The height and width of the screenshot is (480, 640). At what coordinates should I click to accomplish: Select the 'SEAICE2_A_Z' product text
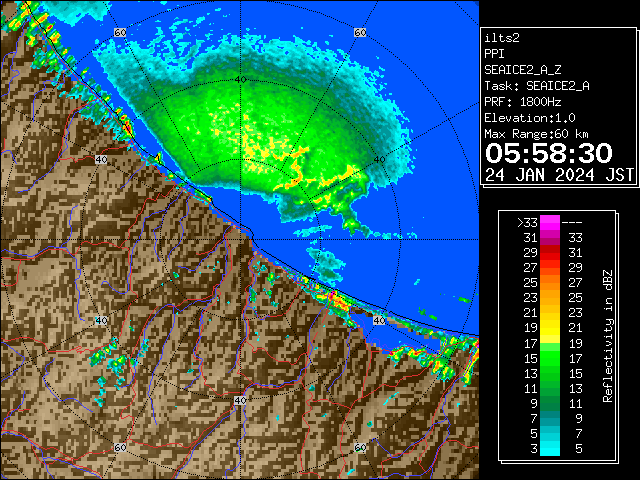point(523,70)
